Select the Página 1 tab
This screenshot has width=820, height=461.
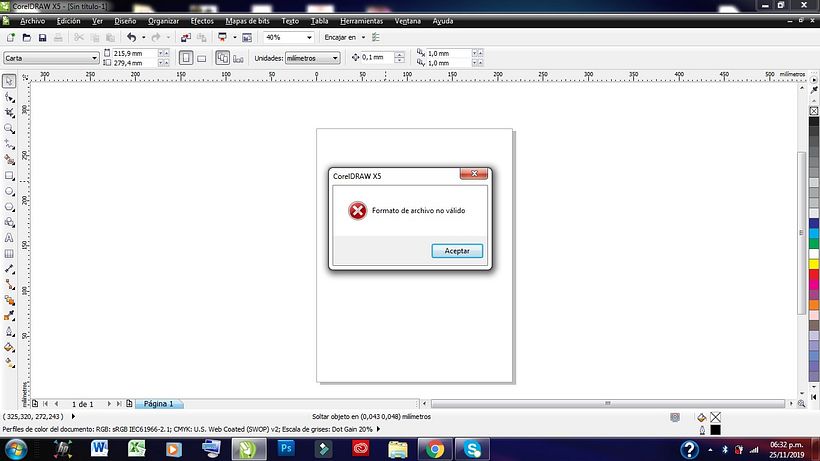coord(158,404)
